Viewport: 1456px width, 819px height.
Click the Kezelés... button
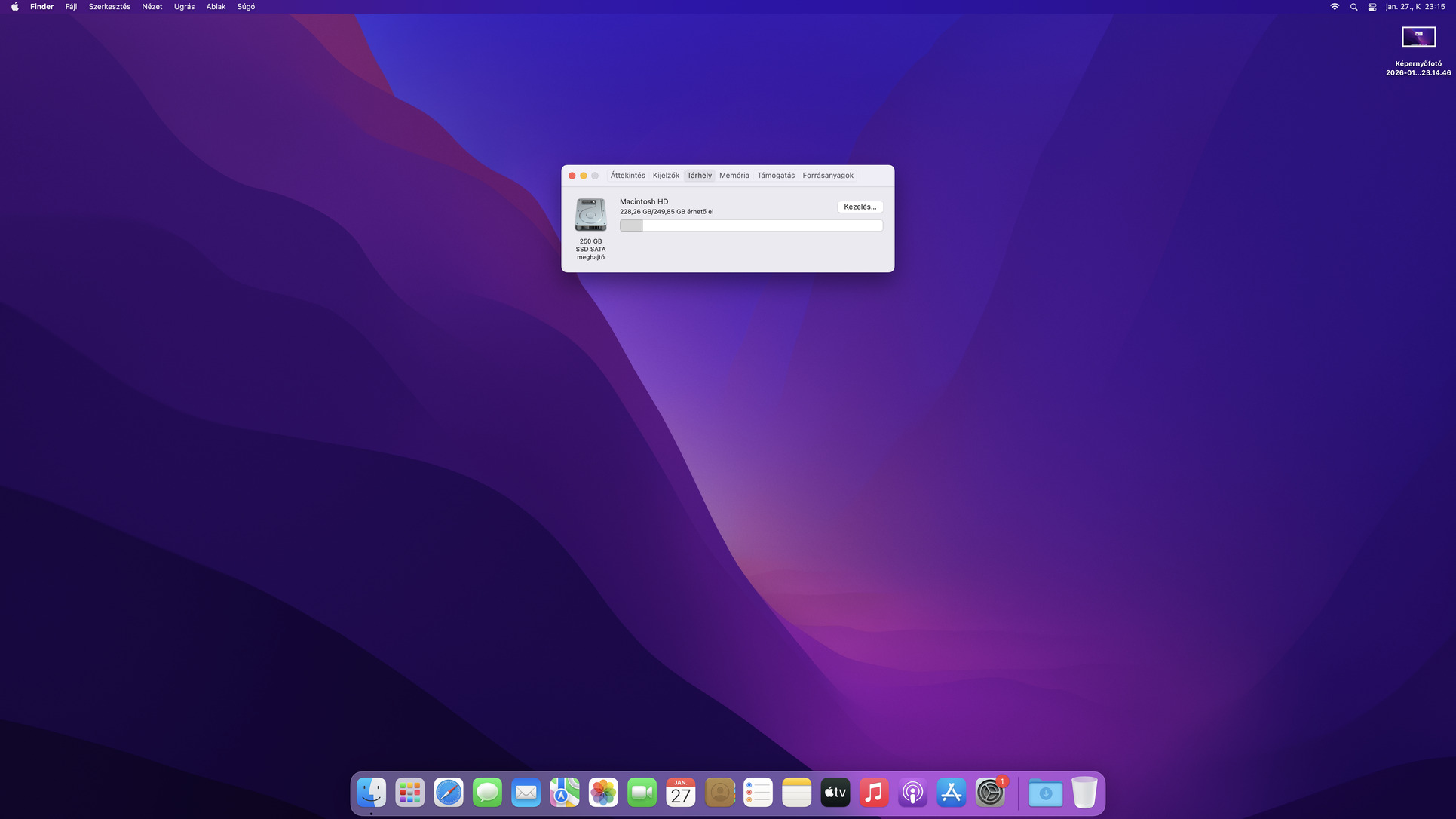(860, 207)
